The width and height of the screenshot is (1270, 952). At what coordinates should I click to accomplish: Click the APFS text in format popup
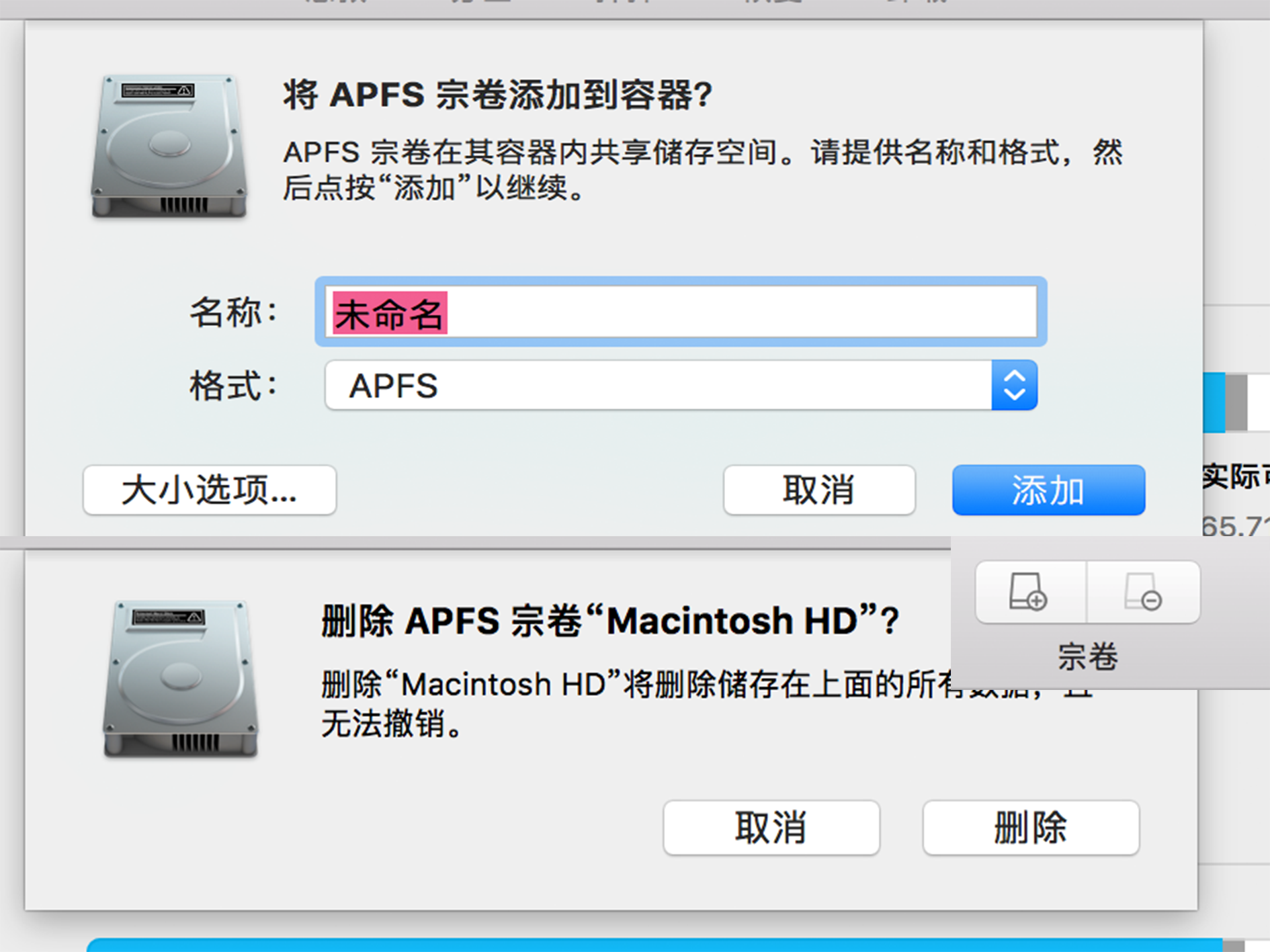tap(394, 386)
